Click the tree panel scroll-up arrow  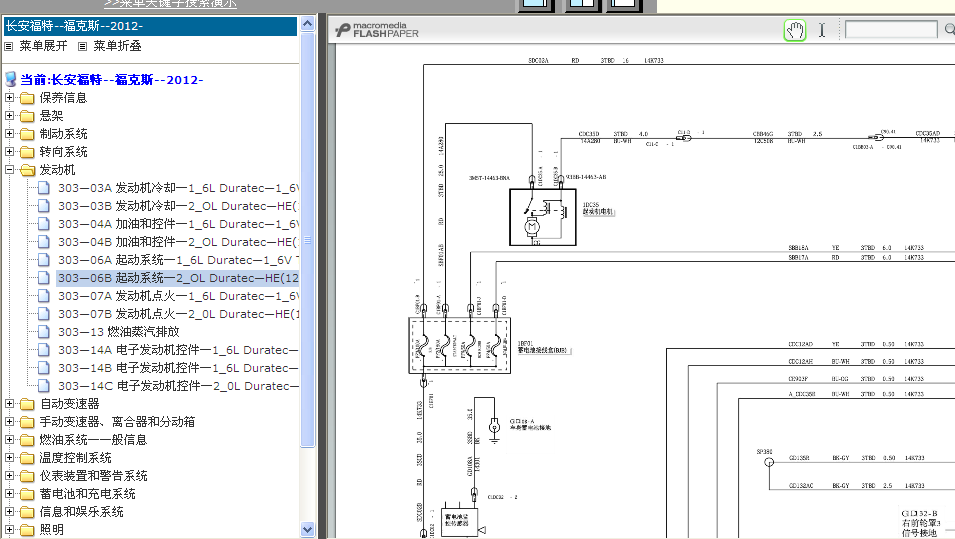[x=308, y=24]
